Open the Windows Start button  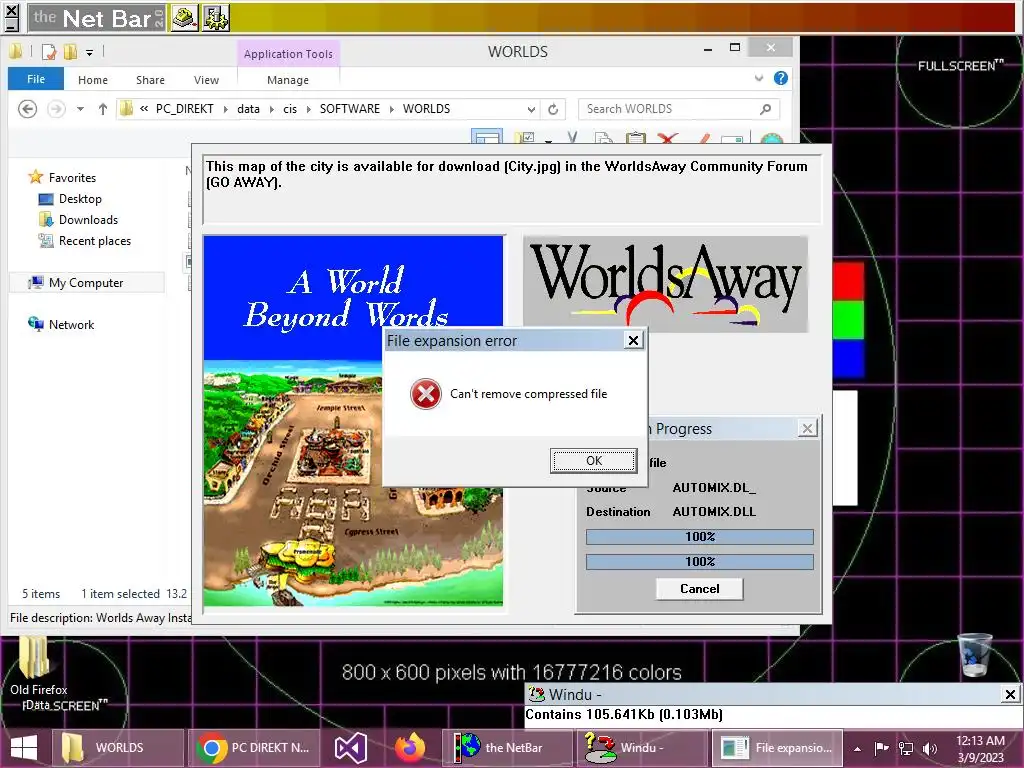point(24,748)
